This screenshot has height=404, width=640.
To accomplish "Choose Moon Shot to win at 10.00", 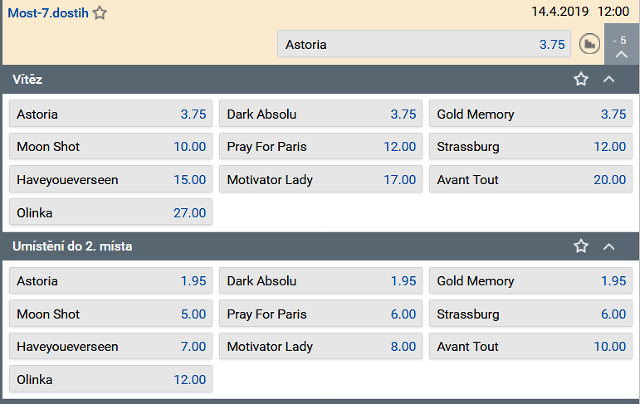I will pyautogui.click(x=111, y=146).
